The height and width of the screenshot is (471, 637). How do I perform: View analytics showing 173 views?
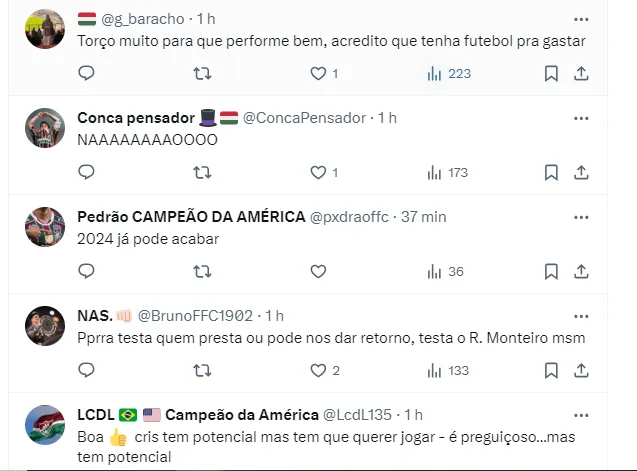[447, 173]
